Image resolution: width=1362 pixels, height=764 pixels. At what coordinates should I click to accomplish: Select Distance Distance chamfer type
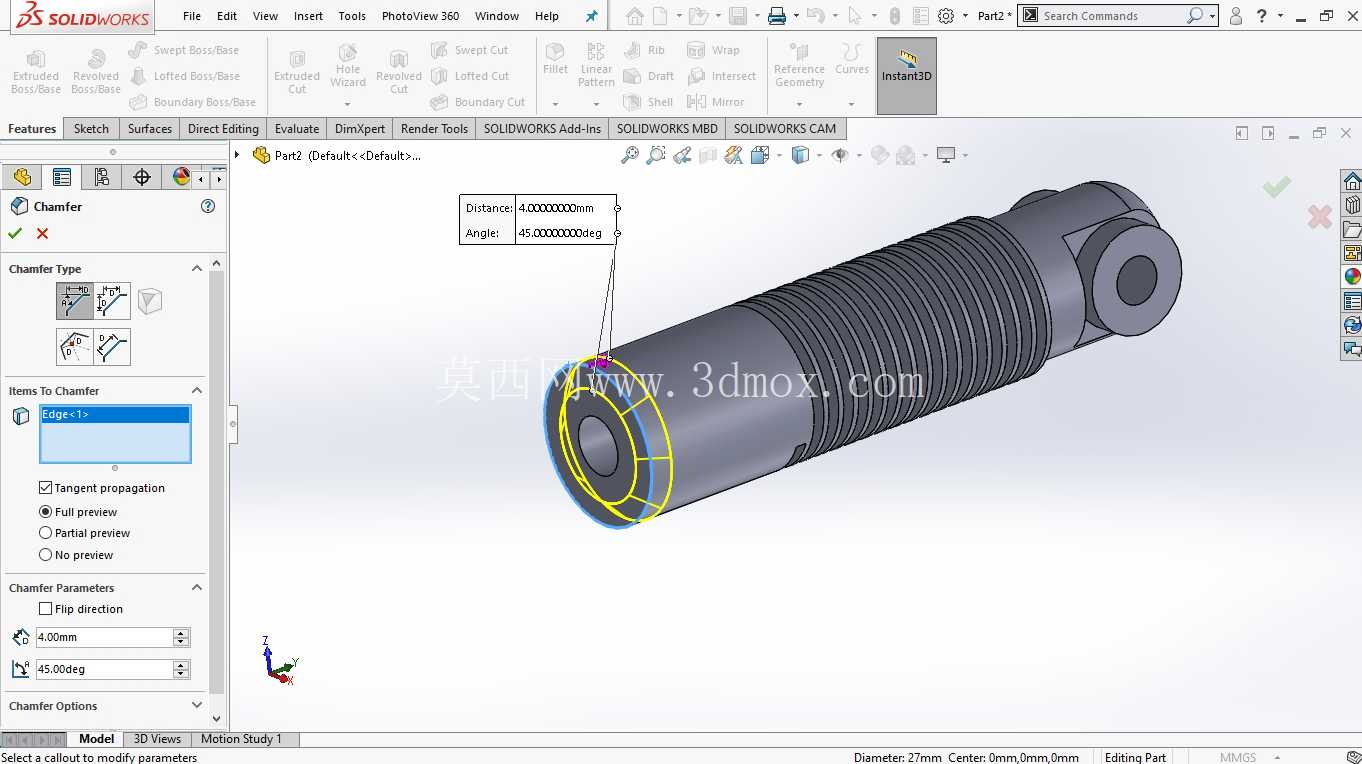(x=112, y=301)
